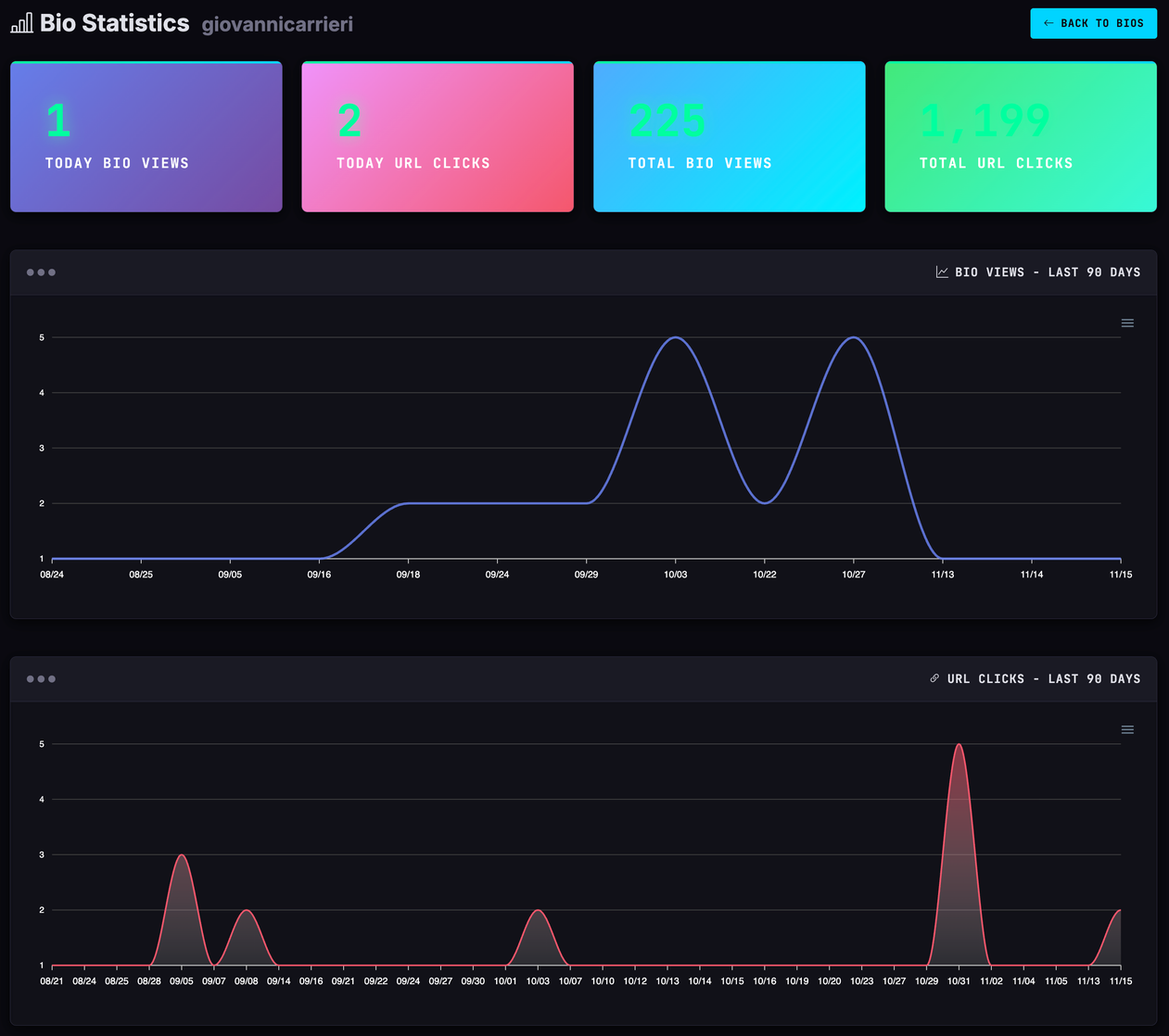This screenshot has height=1036, width=1169.
Task: Click the TODAY URL CLICKS stat card
Action: [437, 136]
